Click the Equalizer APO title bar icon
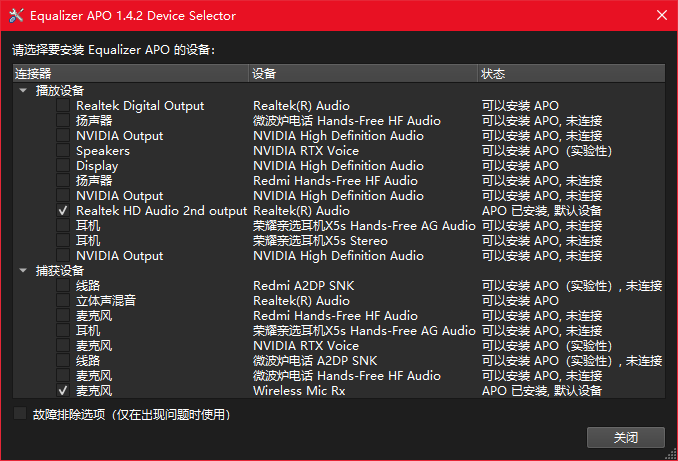Image resolution: width=678 pixels, height=461 pixels. coord(16,16)
